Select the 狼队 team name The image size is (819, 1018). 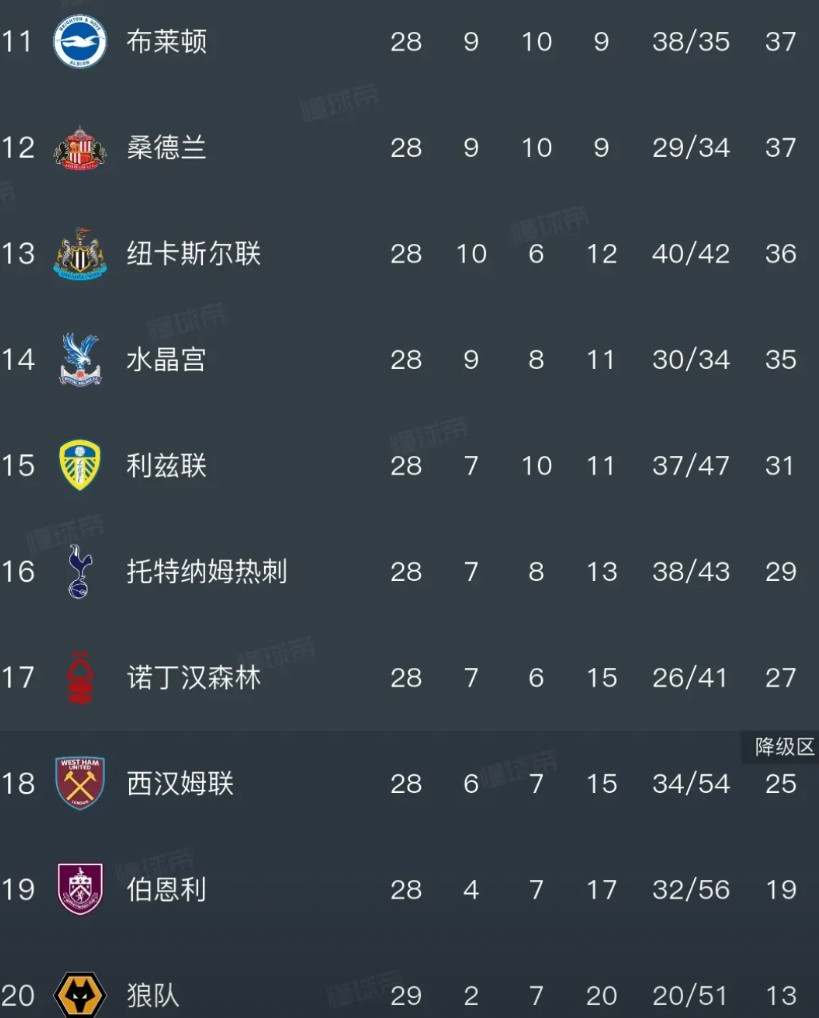(x=153, y=996)
